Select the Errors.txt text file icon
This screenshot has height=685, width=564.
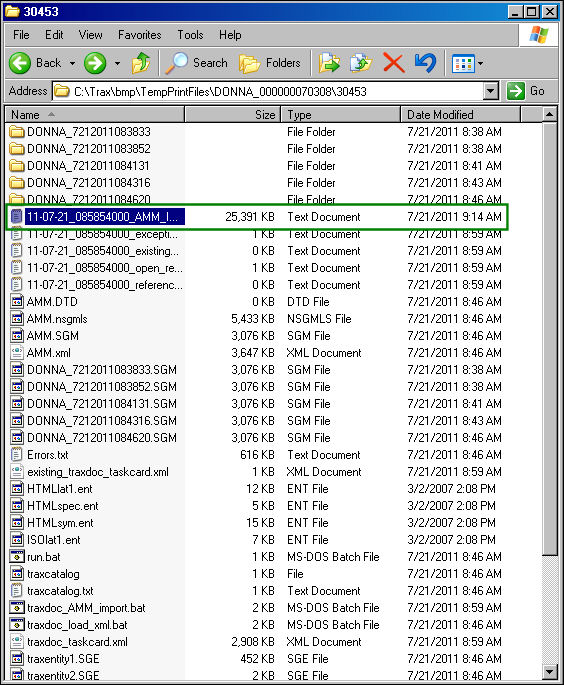(x=17, y=455)
